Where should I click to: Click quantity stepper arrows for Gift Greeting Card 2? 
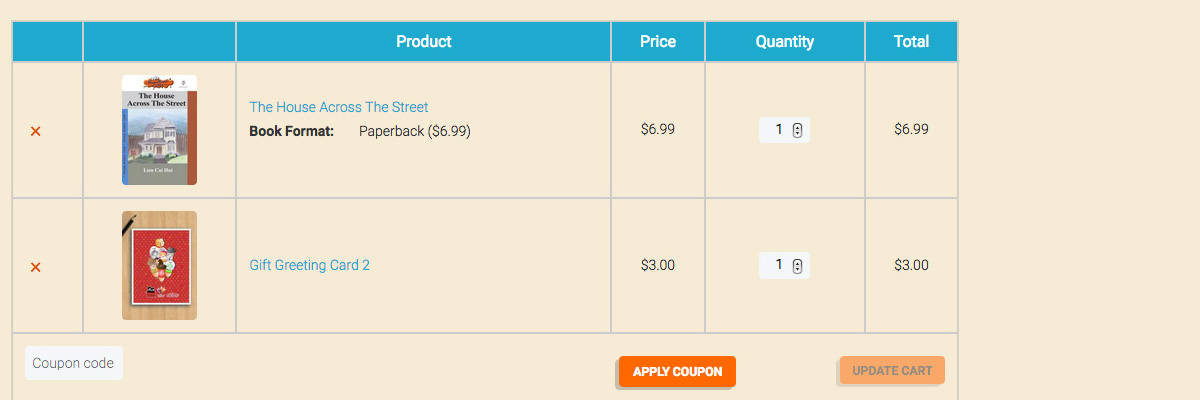click(797, 266)
